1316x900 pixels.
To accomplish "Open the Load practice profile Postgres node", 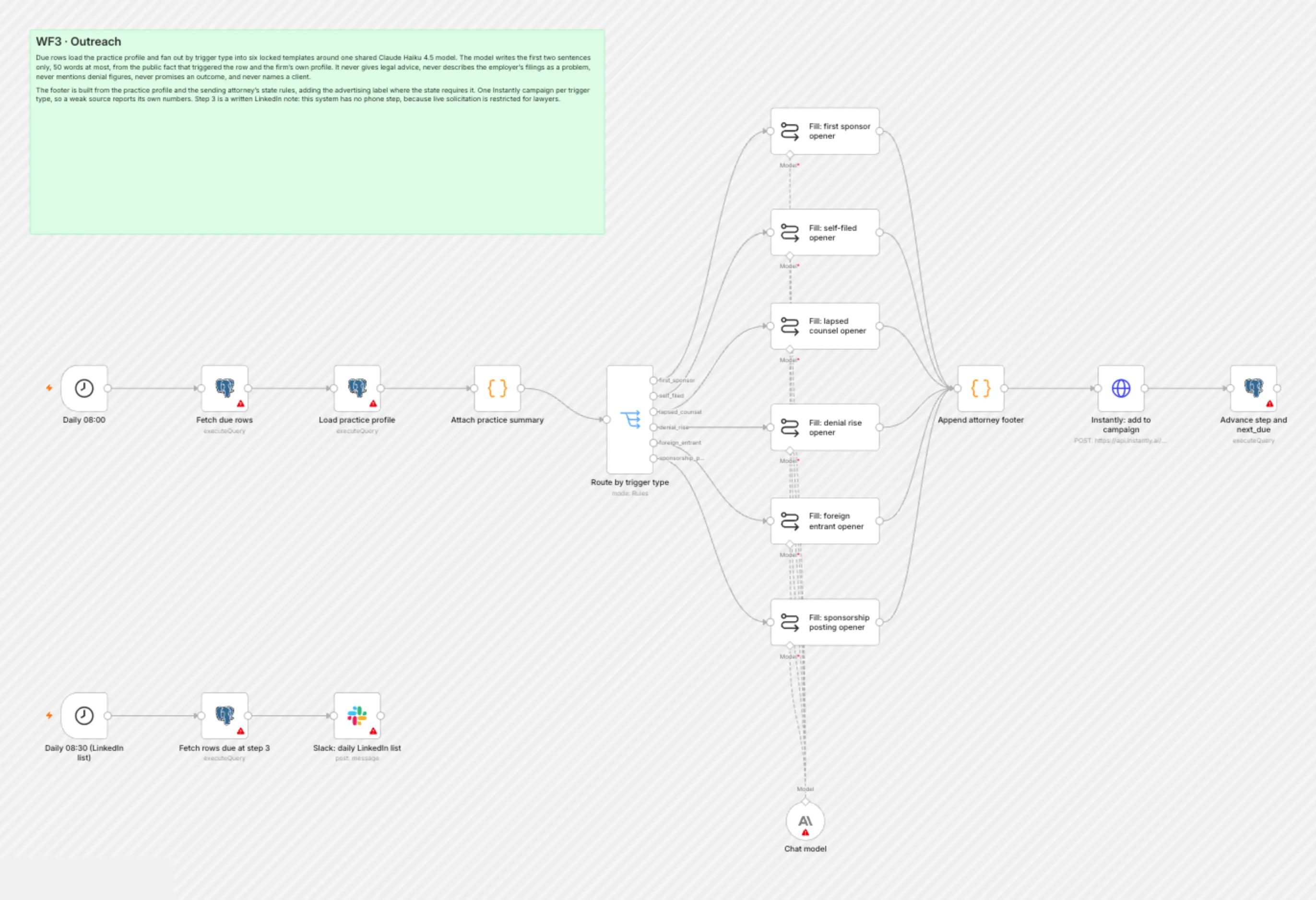I will [357, 388].
